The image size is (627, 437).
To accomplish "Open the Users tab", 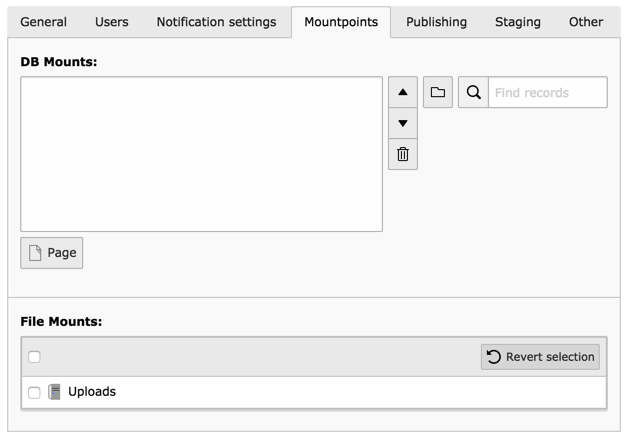I will pos(111,22).
